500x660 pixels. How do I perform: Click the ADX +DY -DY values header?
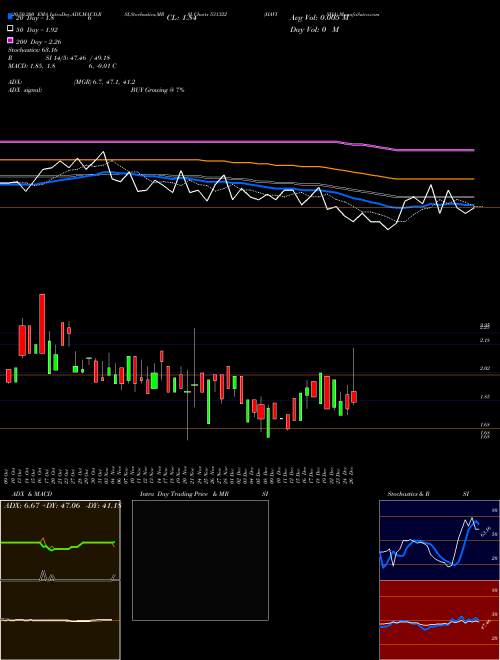(x=62, y=505)
